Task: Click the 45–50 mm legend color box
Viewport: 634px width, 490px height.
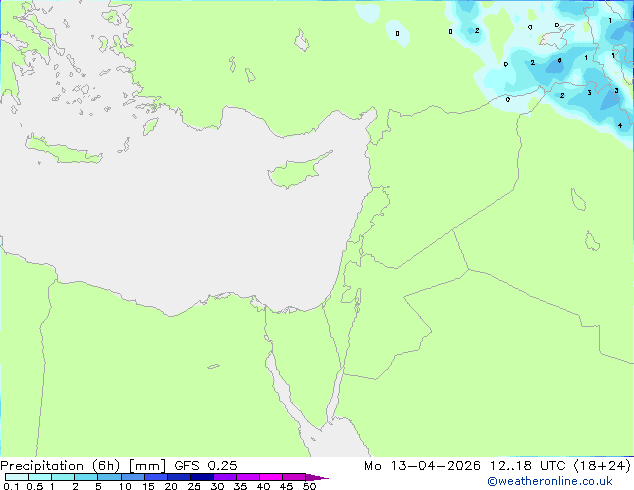Action: click(294, 477)
